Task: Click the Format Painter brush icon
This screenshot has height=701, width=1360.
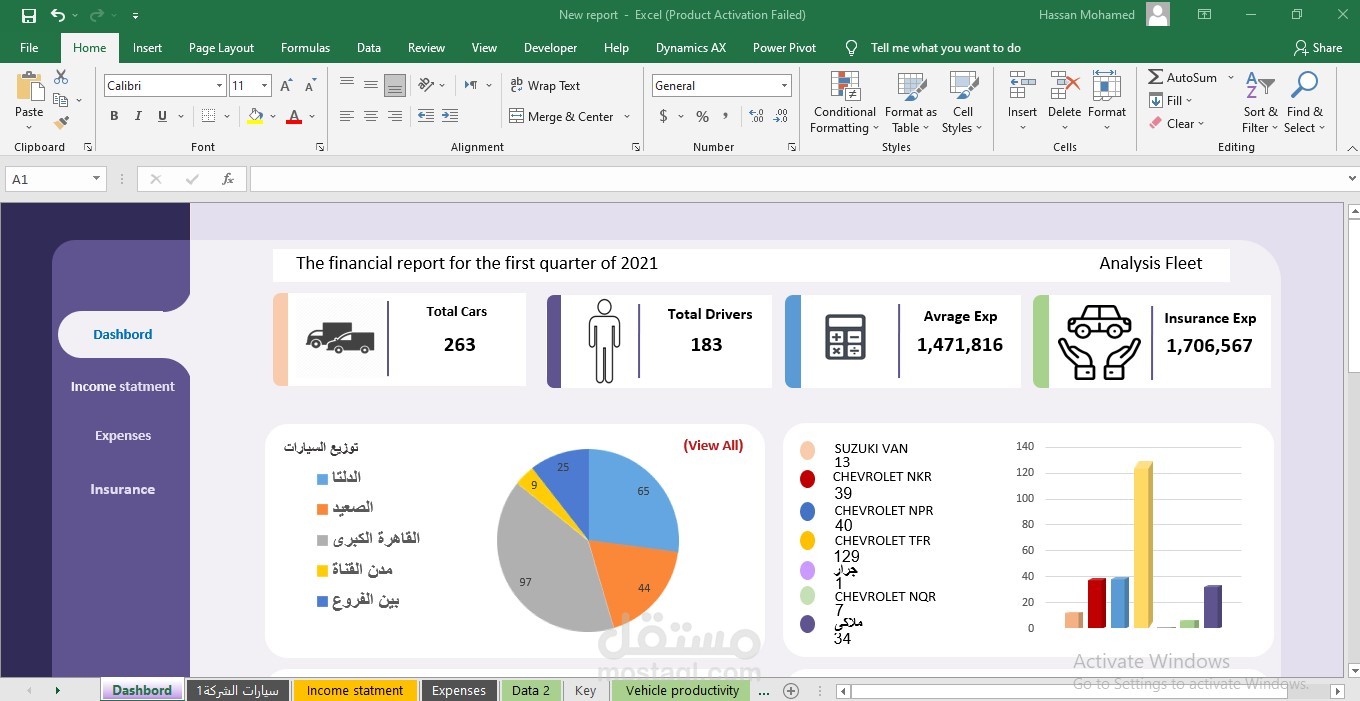Action: [61, 123]
